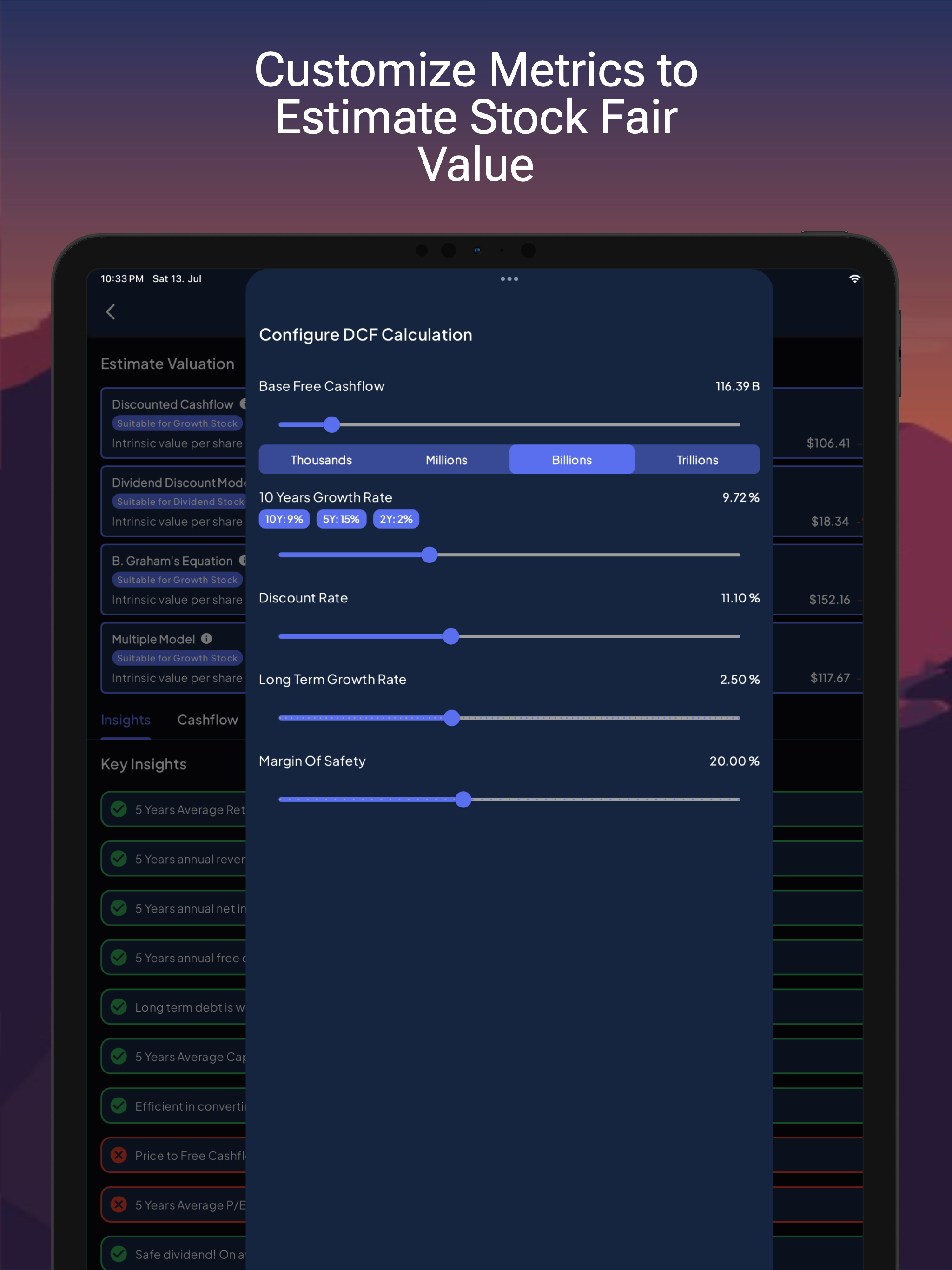This screenshot has height=1270, width=952.
Task: Click the 2.50 % long term value
Action: click(740, 679)
